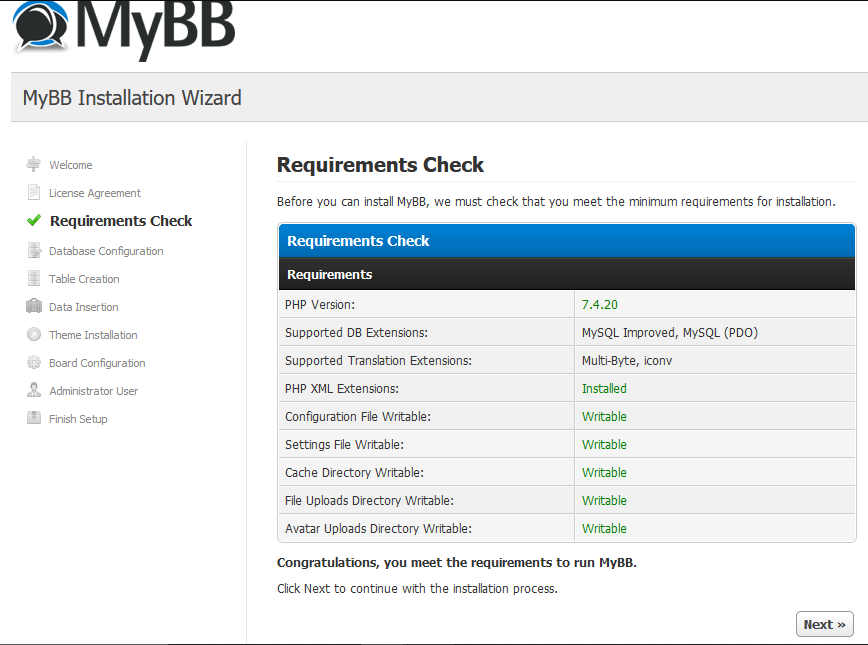Select the License Agreement step label
This screenshot has height=645, width=868.
coord(95,193)
